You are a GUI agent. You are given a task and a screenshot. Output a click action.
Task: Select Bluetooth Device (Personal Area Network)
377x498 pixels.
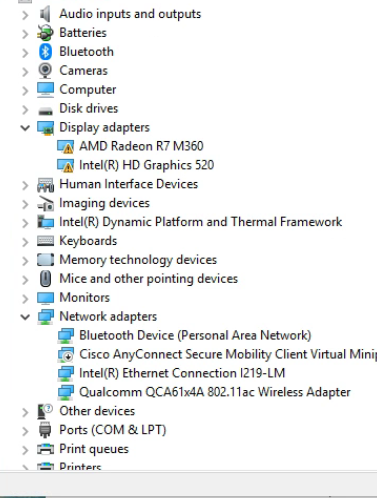pos(195,335)
